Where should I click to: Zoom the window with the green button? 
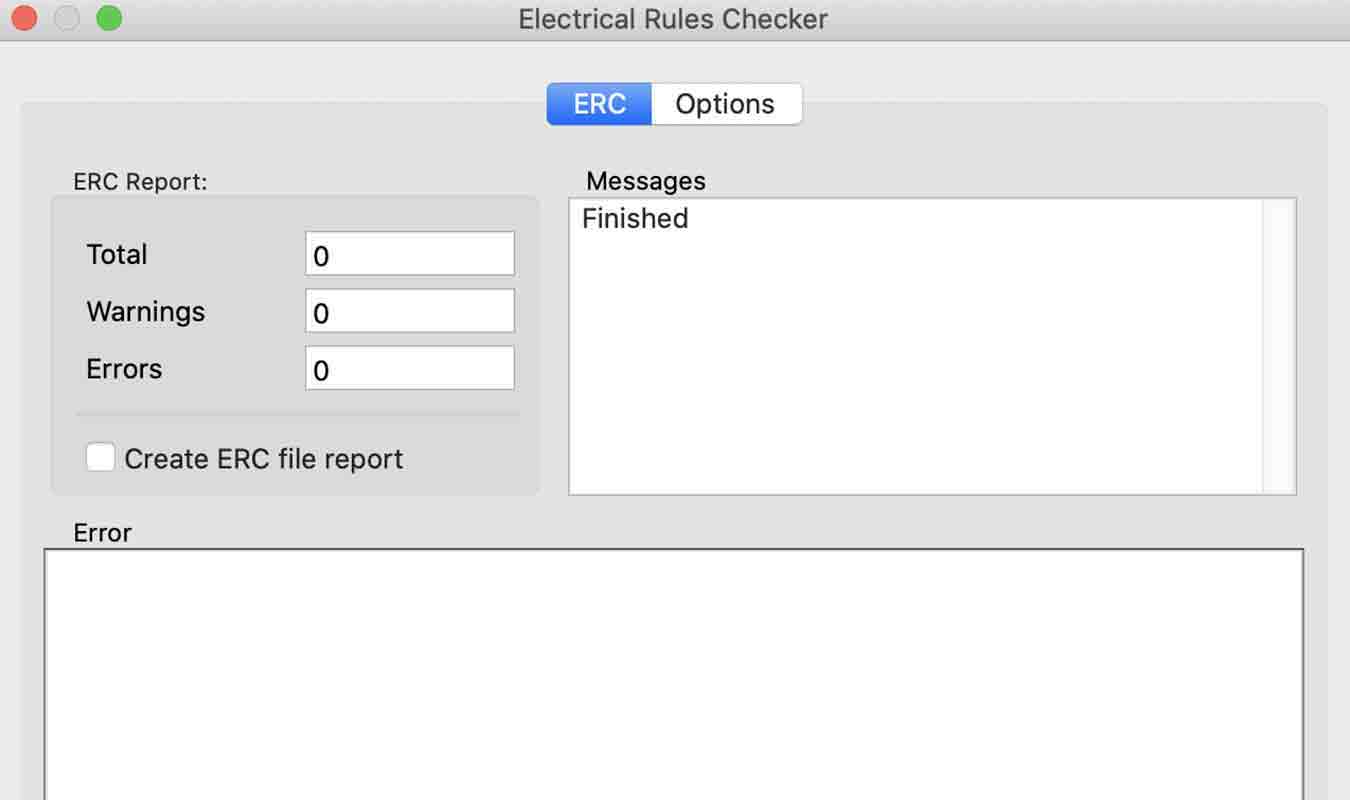(108, 18)
